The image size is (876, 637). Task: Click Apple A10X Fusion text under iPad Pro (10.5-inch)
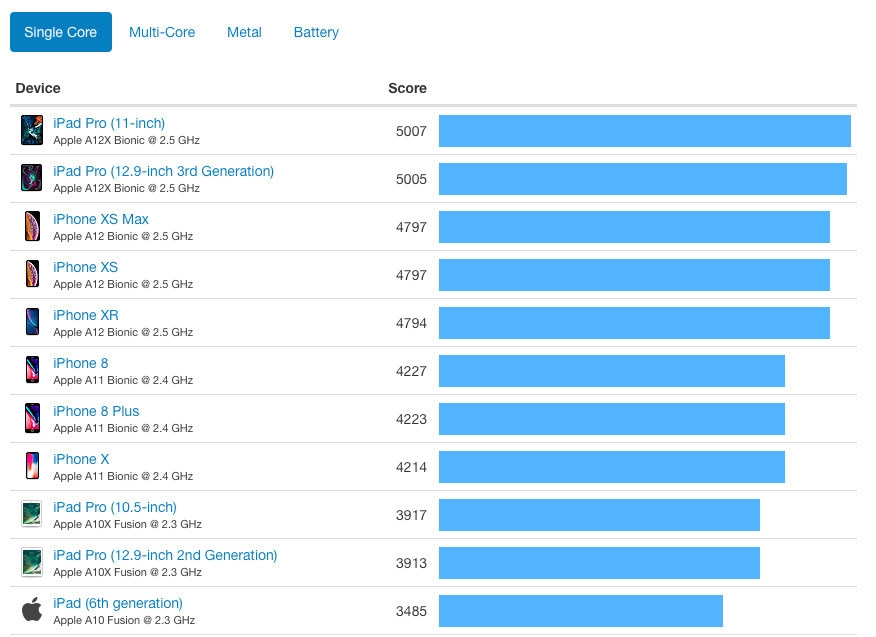(x=127, y=525)
